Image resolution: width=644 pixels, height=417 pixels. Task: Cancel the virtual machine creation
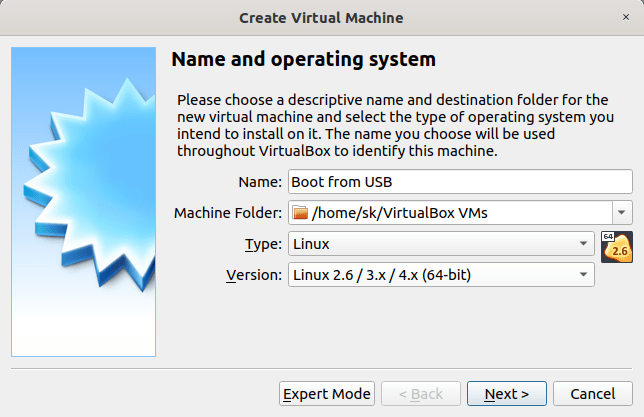click(x=593, y=394)
